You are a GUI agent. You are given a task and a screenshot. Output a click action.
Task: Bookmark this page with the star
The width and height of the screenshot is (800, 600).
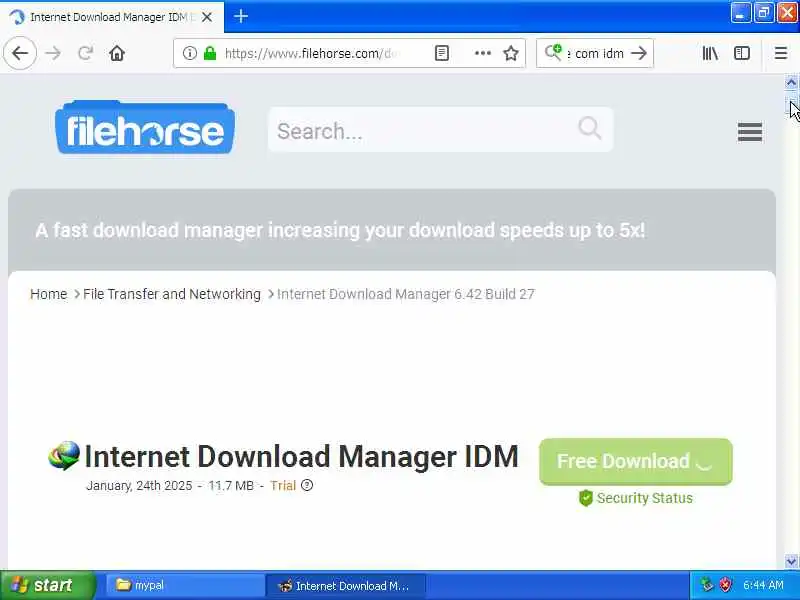pyautogui.click(x=511, y=53)
